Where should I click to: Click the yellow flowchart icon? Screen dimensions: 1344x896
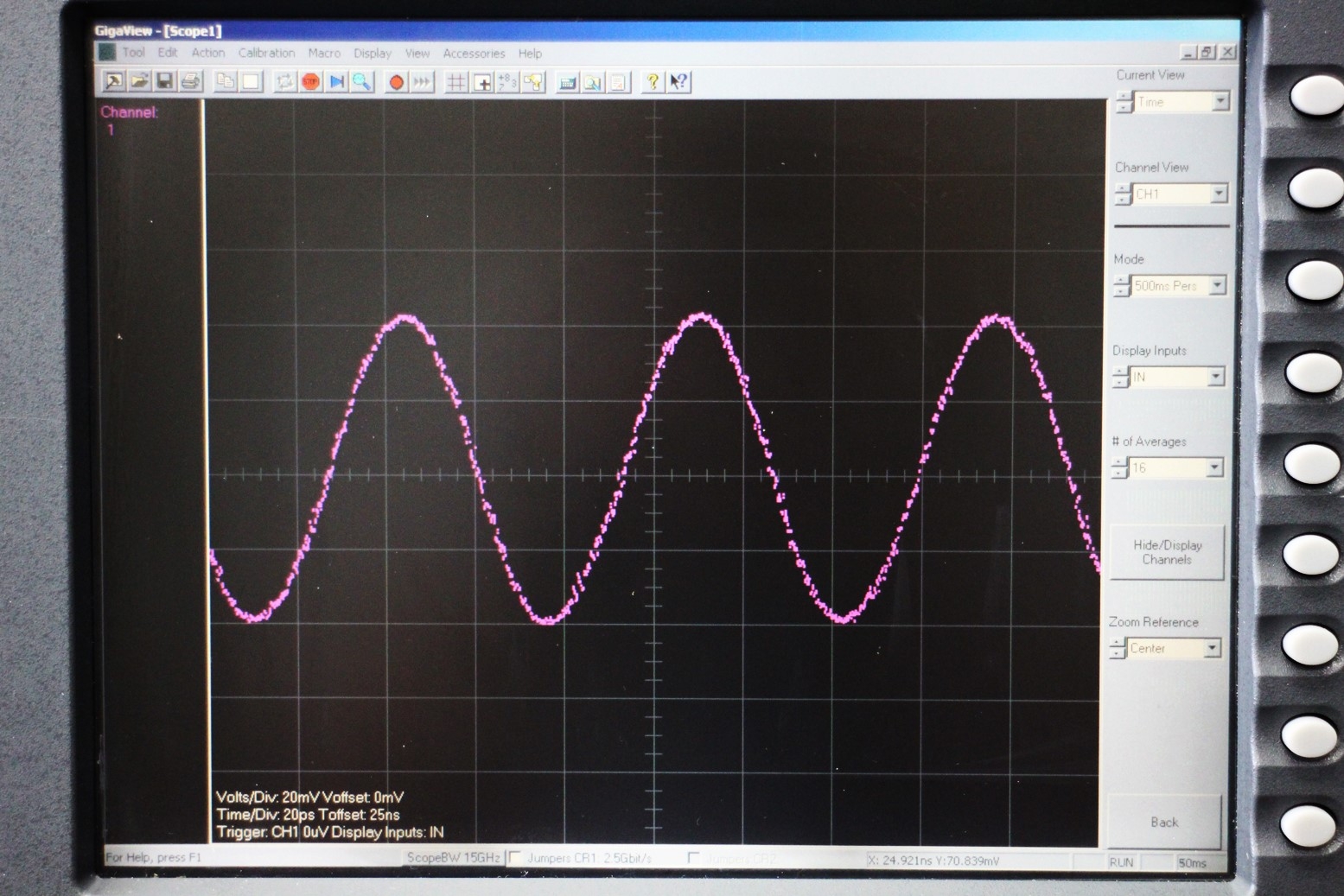click(534, 82)
